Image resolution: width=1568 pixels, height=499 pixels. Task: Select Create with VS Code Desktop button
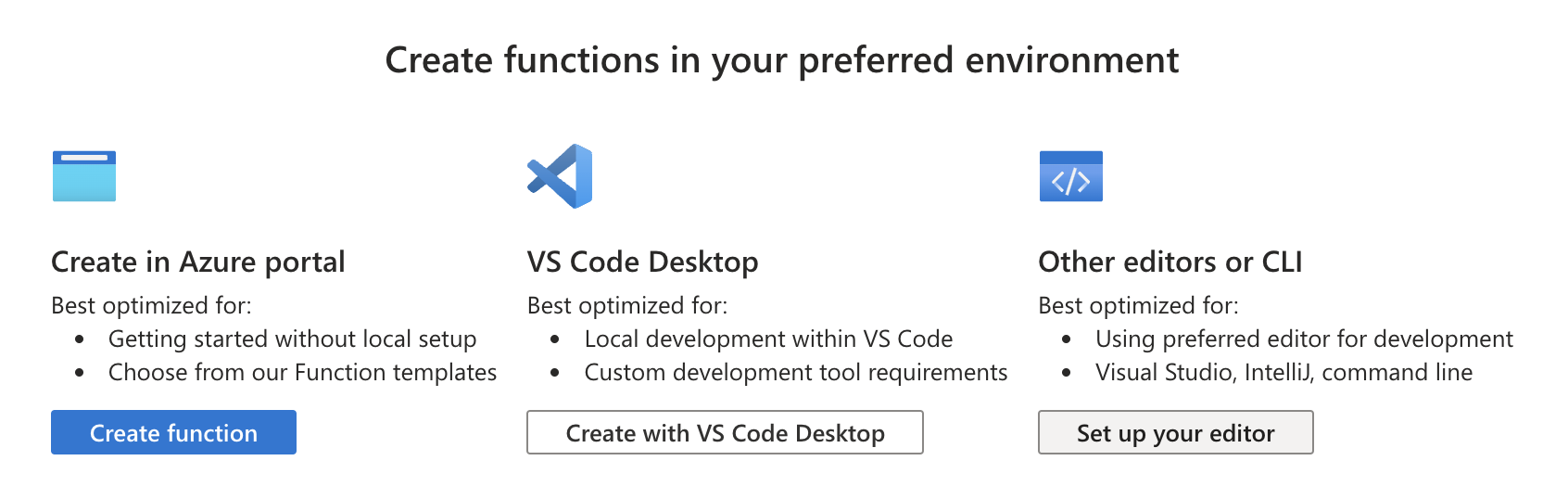point(725,432)
